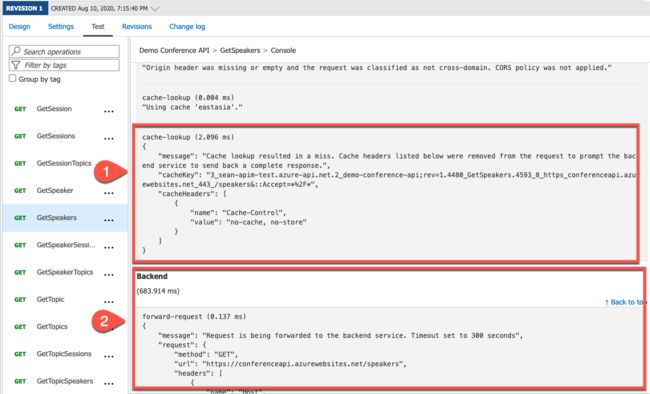This screenshot has width=650, height=394.
Task: Select the GetSessionTopics operation
Action: point(64,163)
